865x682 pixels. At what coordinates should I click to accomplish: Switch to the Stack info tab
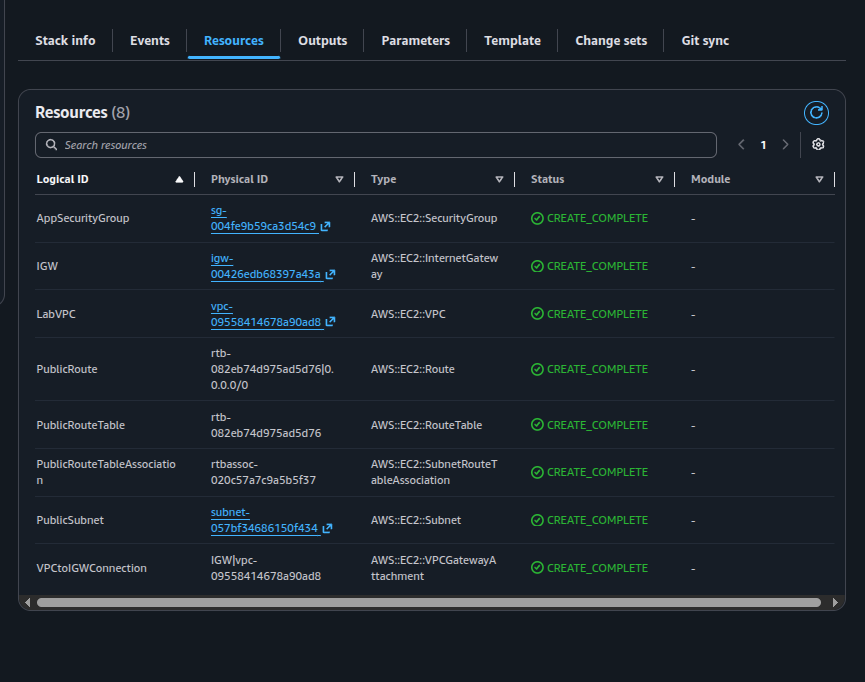(65, 41)
